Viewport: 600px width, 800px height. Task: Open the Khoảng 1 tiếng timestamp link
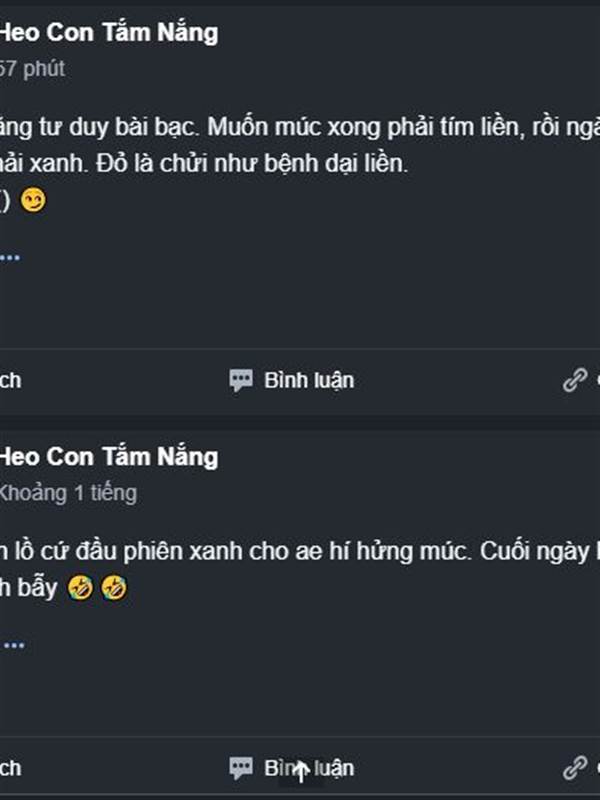point(68,493)
